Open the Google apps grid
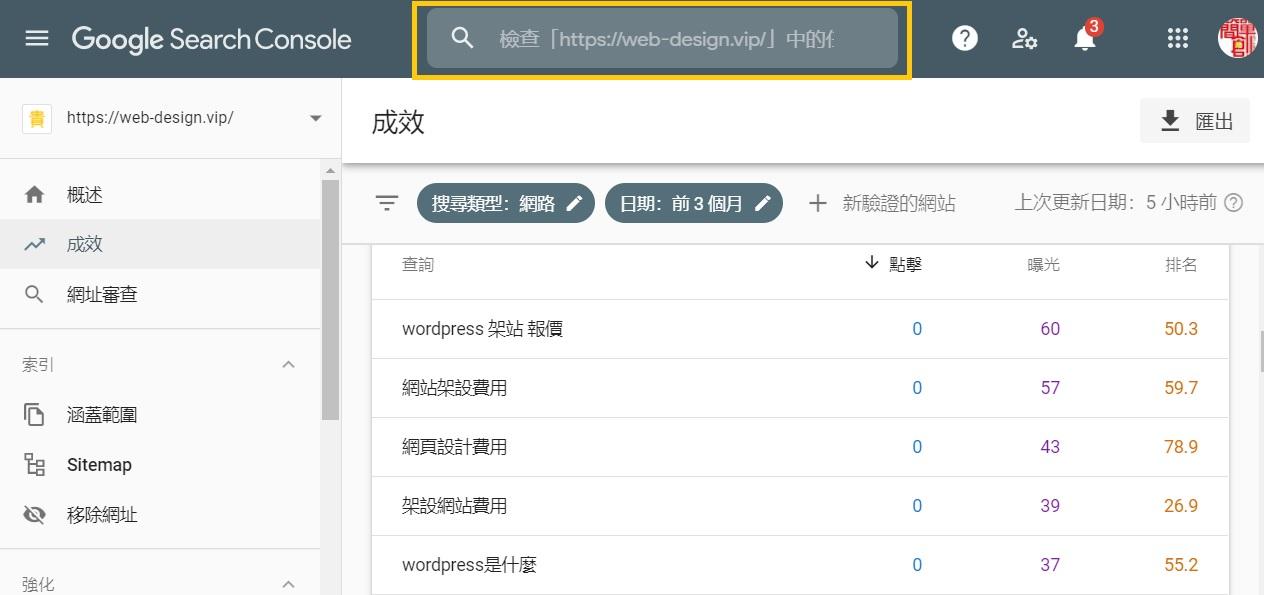Image resolution: width=1264 pixels, height=595 pixels. 1178,39
